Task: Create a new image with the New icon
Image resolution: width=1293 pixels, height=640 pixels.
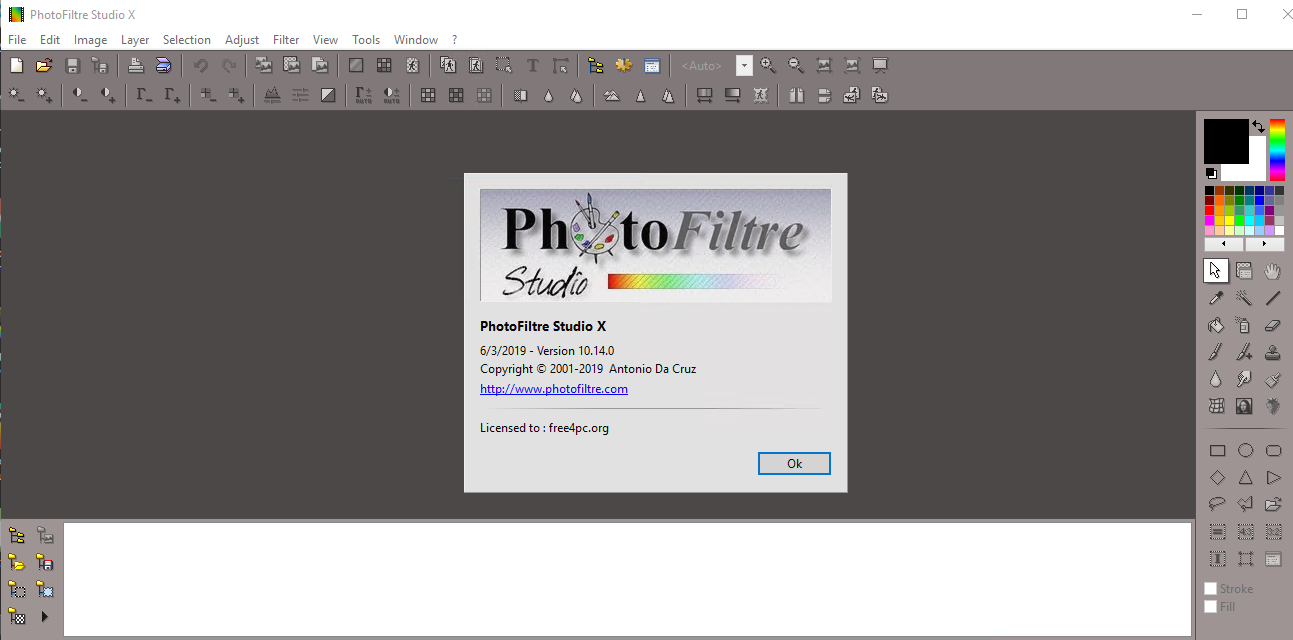Action: (x=16, y=65)
